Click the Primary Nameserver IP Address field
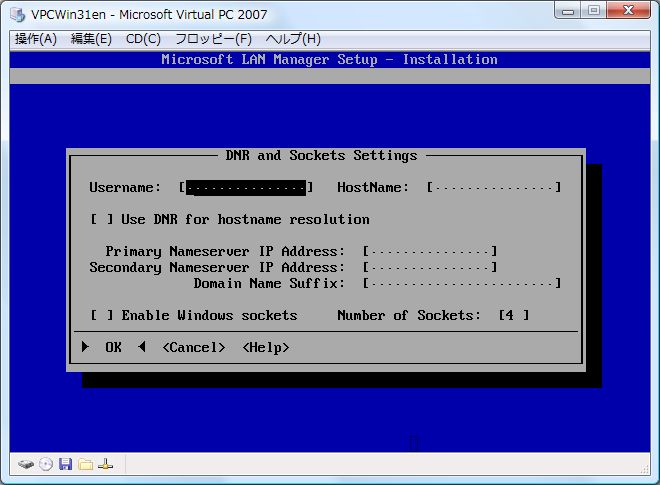The width and height of the screenshot is (660, 485). (430, 252)
